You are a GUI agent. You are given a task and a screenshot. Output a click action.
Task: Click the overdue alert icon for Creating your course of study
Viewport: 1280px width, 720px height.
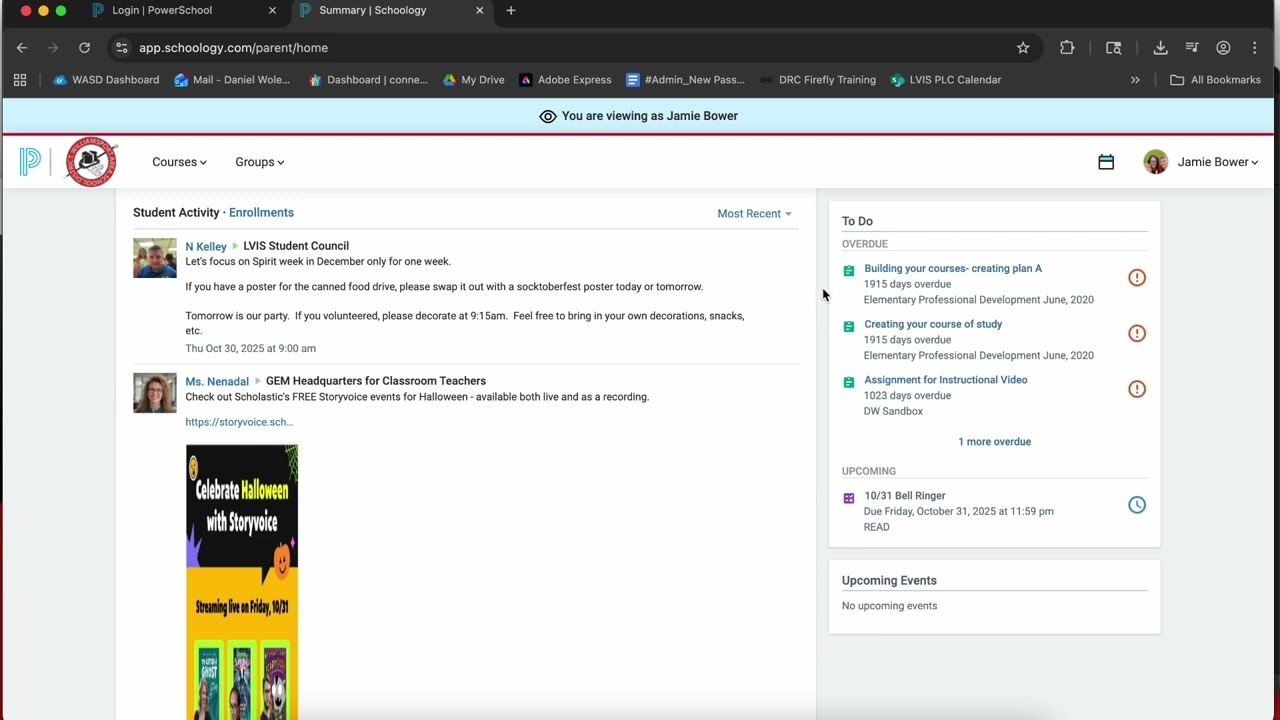(x=1137, y=333)
